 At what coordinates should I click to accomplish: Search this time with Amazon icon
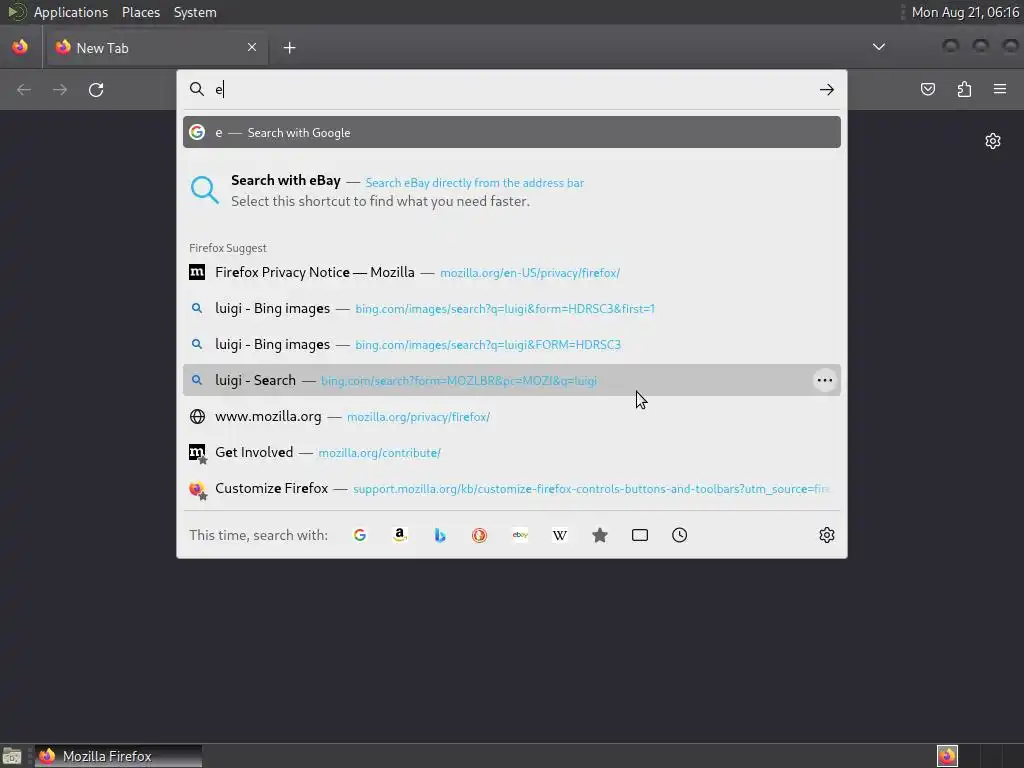coord(400,535)
